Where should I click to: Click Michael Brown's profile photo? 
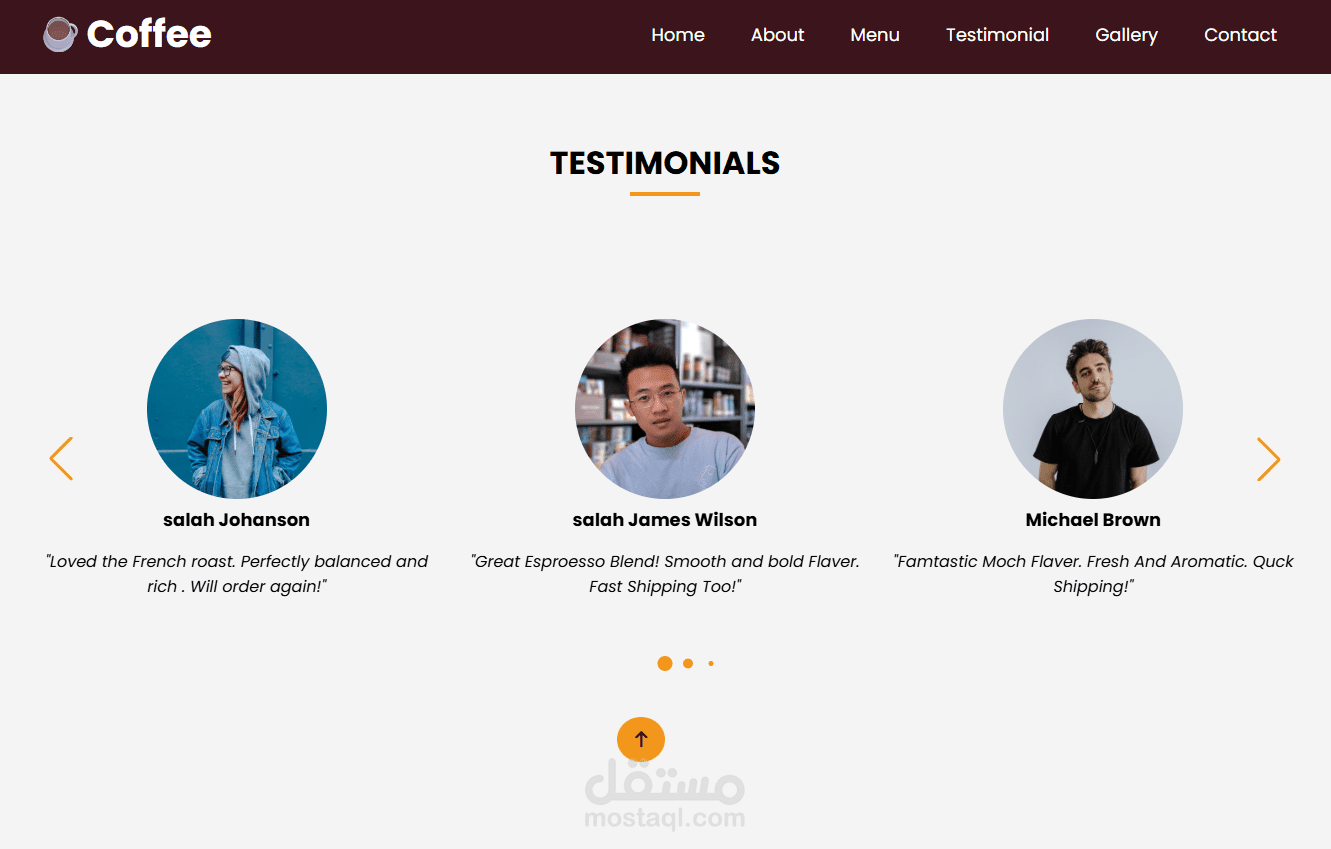click(x=1093, y=409)
